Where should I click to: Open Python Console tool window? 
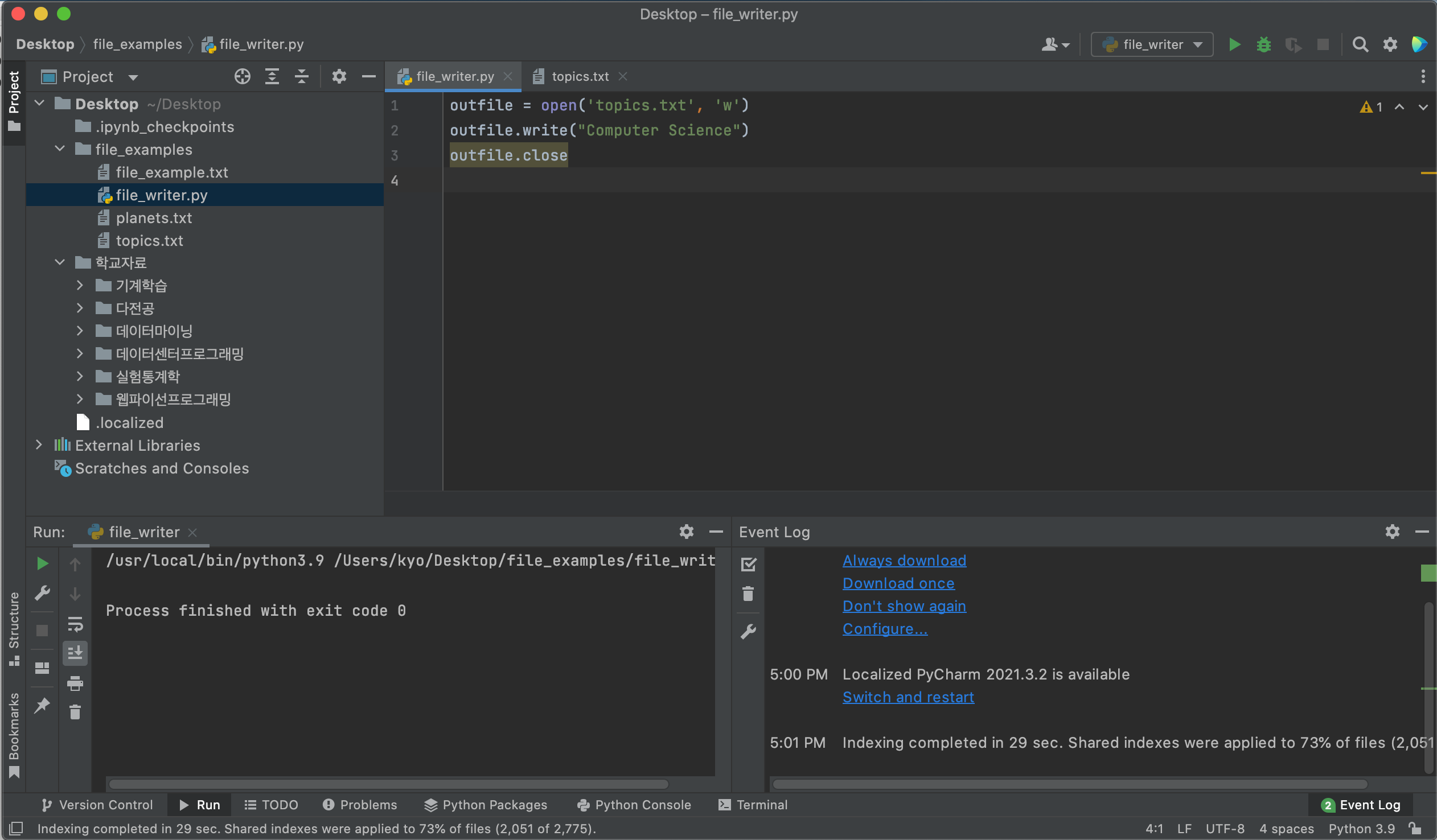(x=634, y=805)
